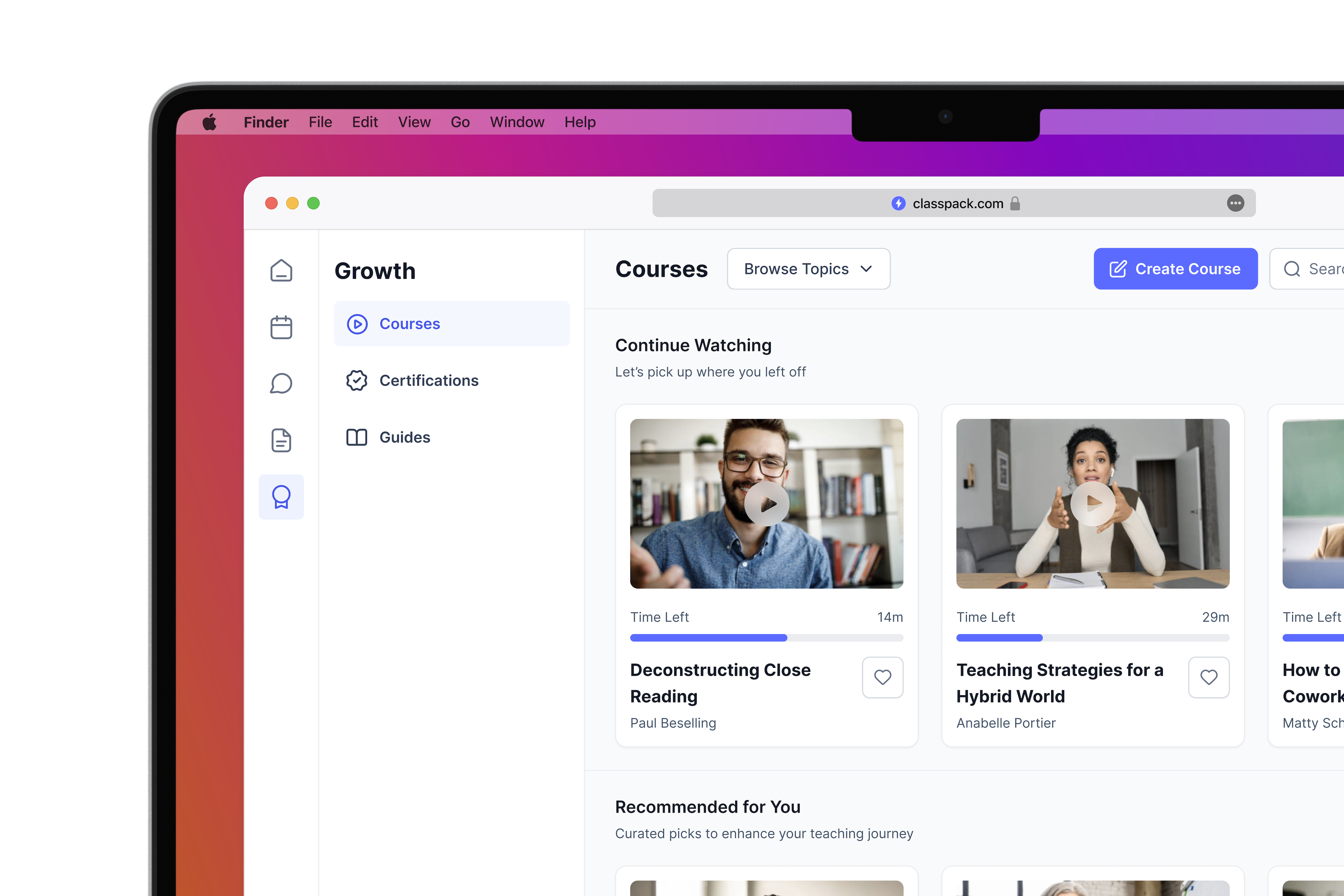Click progress bar of 29m course

pos(1092,638)
